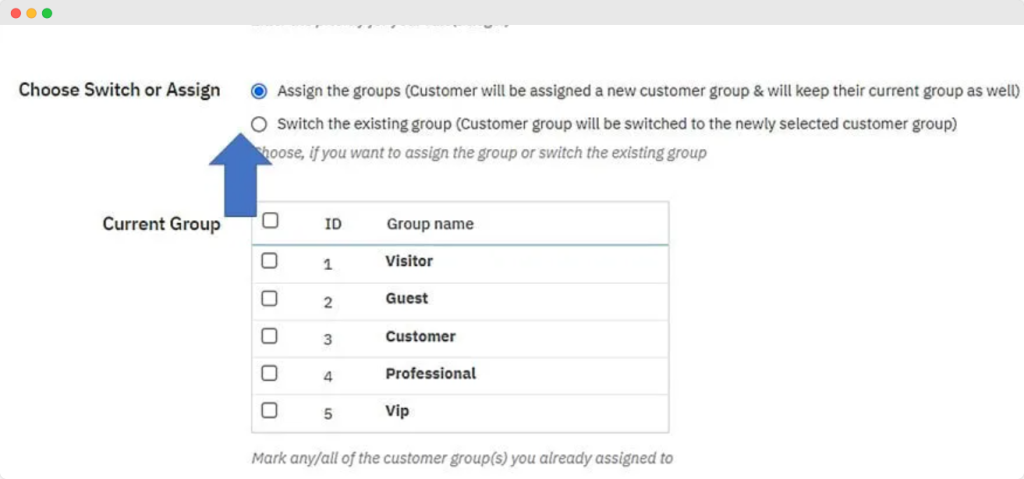Mark the Customer group checkbox
The height and width of the screenshot is (479, 1024).
(x=269, y=336)
